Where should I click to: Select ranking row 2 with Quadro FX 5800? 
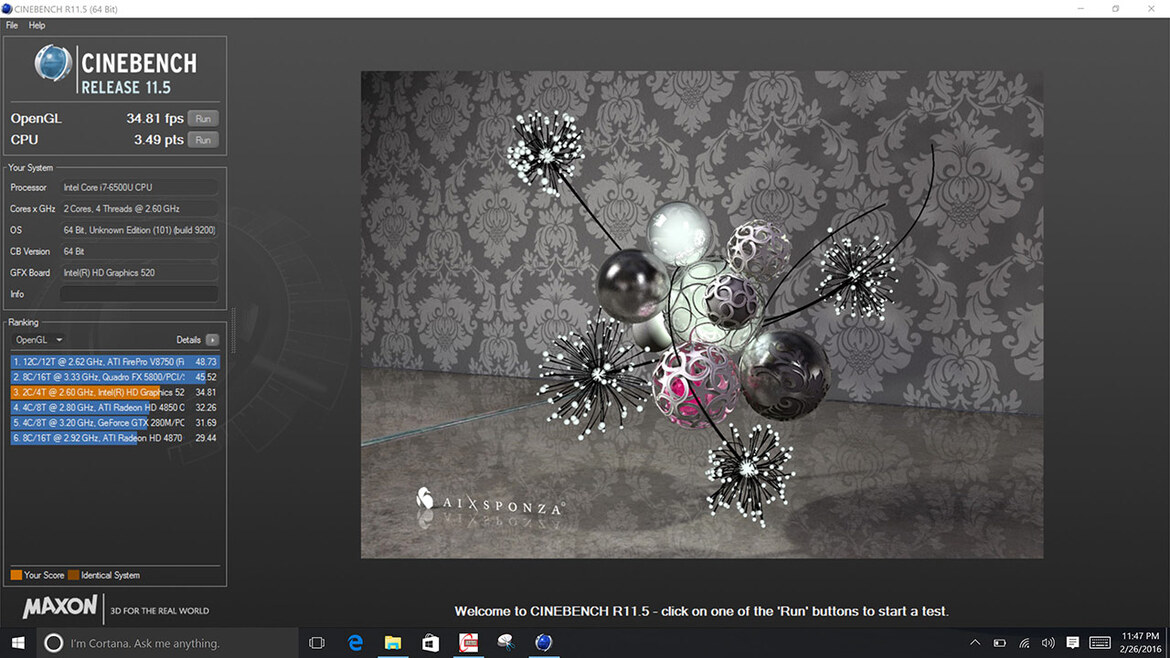click(x=114, y=377)
